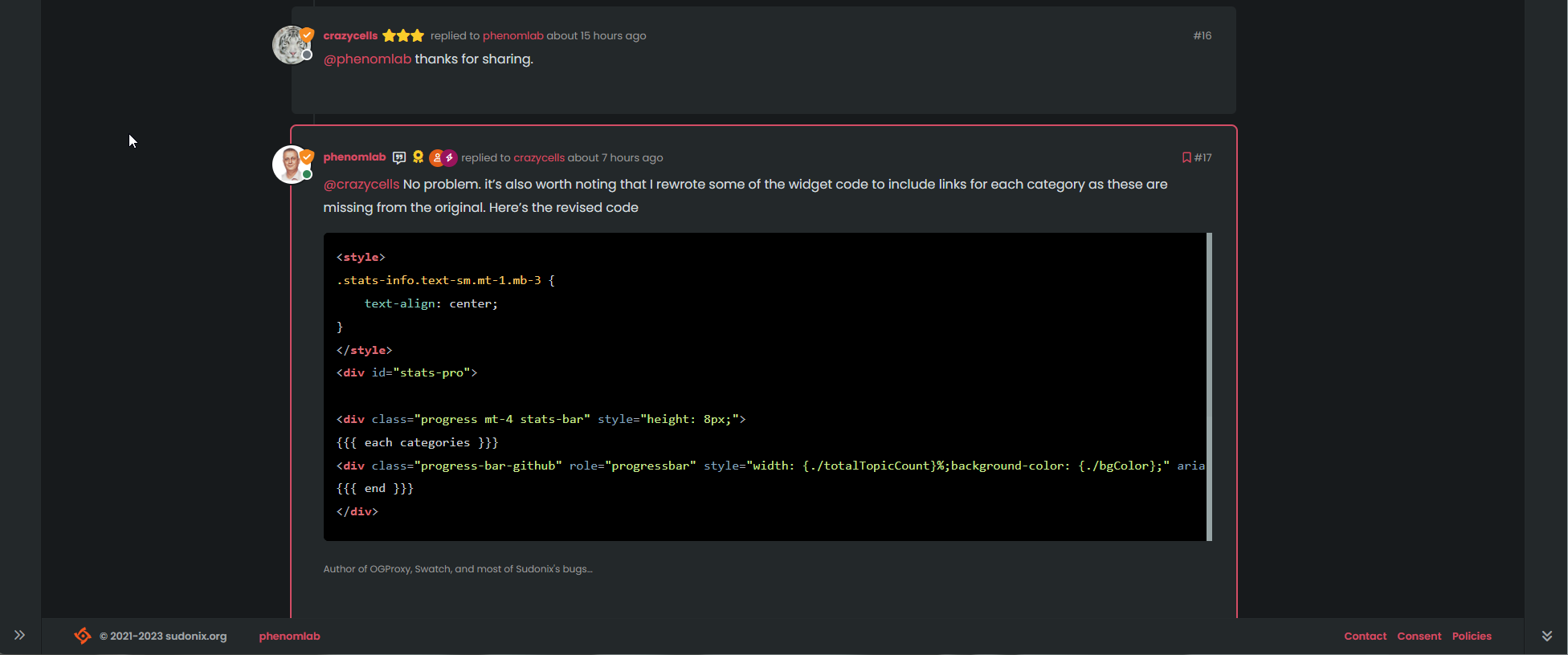
Task: Open the Policies footer link
Action: (x=1471, y=636)
